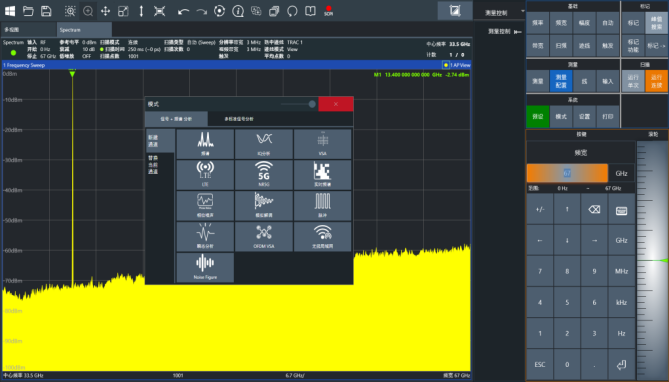Select the four-arrow move toolbar icon

point(105,11)
